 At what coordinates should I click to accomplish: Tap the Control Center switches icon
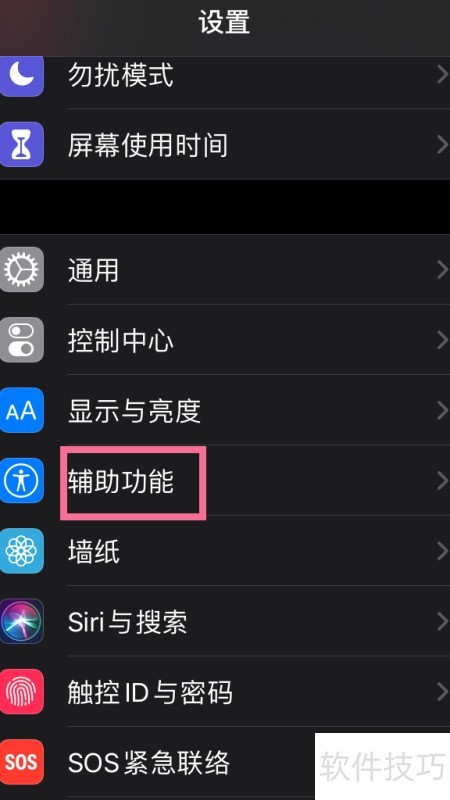pos(21,340)
